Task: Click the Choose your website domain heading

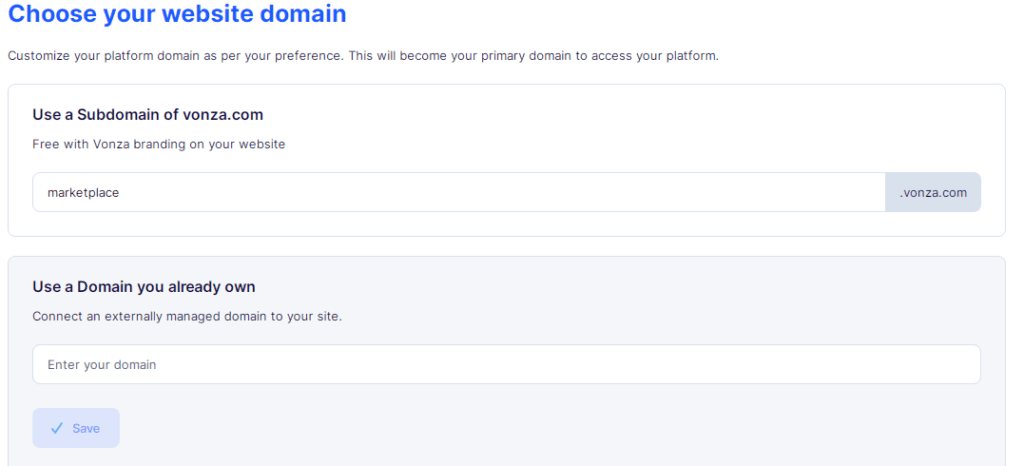Action: coord(176,13)
